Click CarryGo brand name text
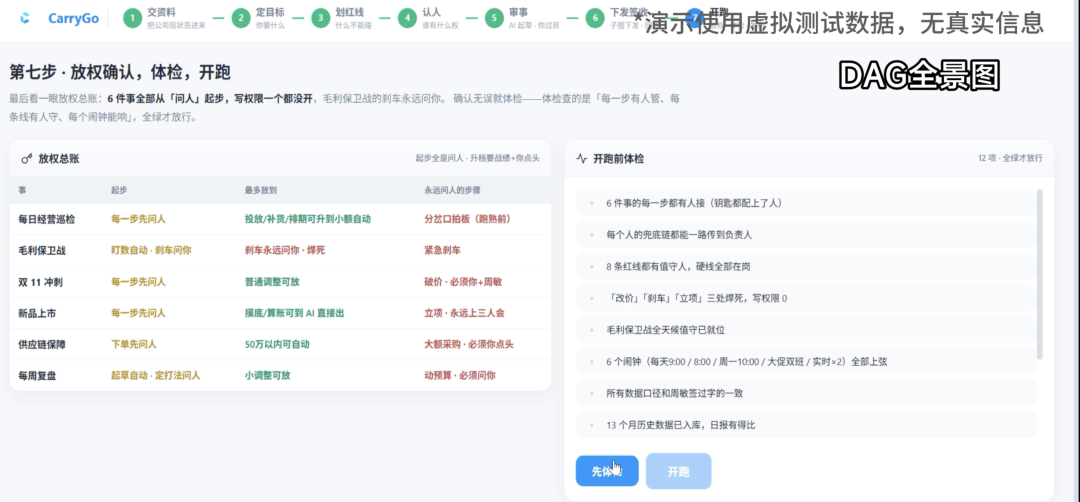1080x502 pixels. (74, 19)
